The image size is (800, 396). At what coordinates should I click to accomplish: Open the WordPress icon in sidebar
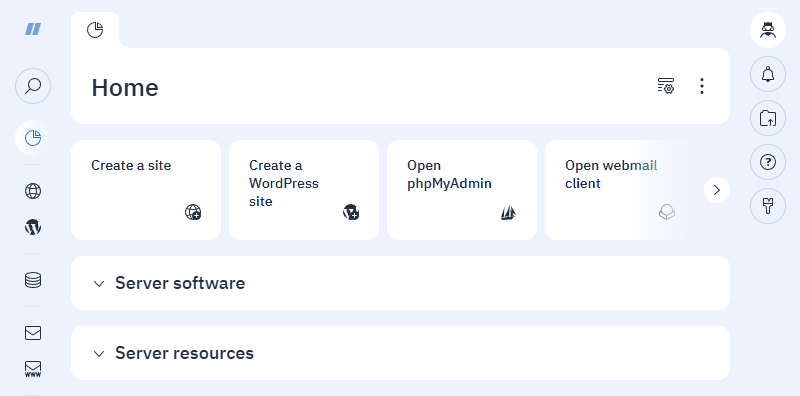click(x=33, y=227)
